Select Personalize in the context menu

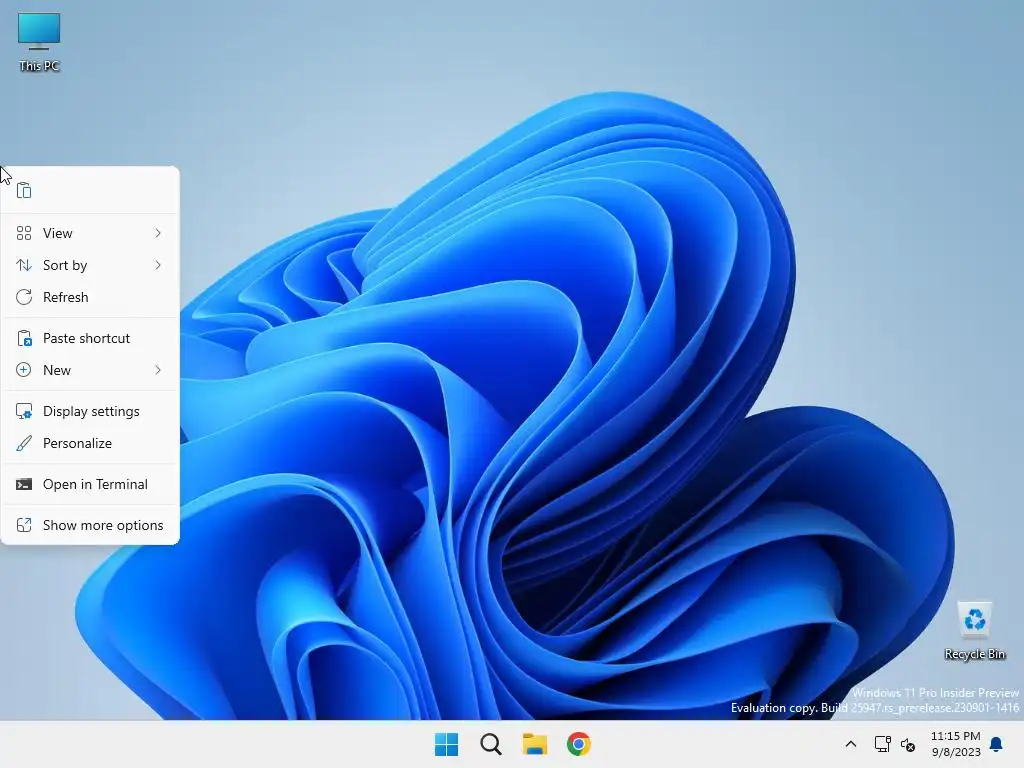90,443
